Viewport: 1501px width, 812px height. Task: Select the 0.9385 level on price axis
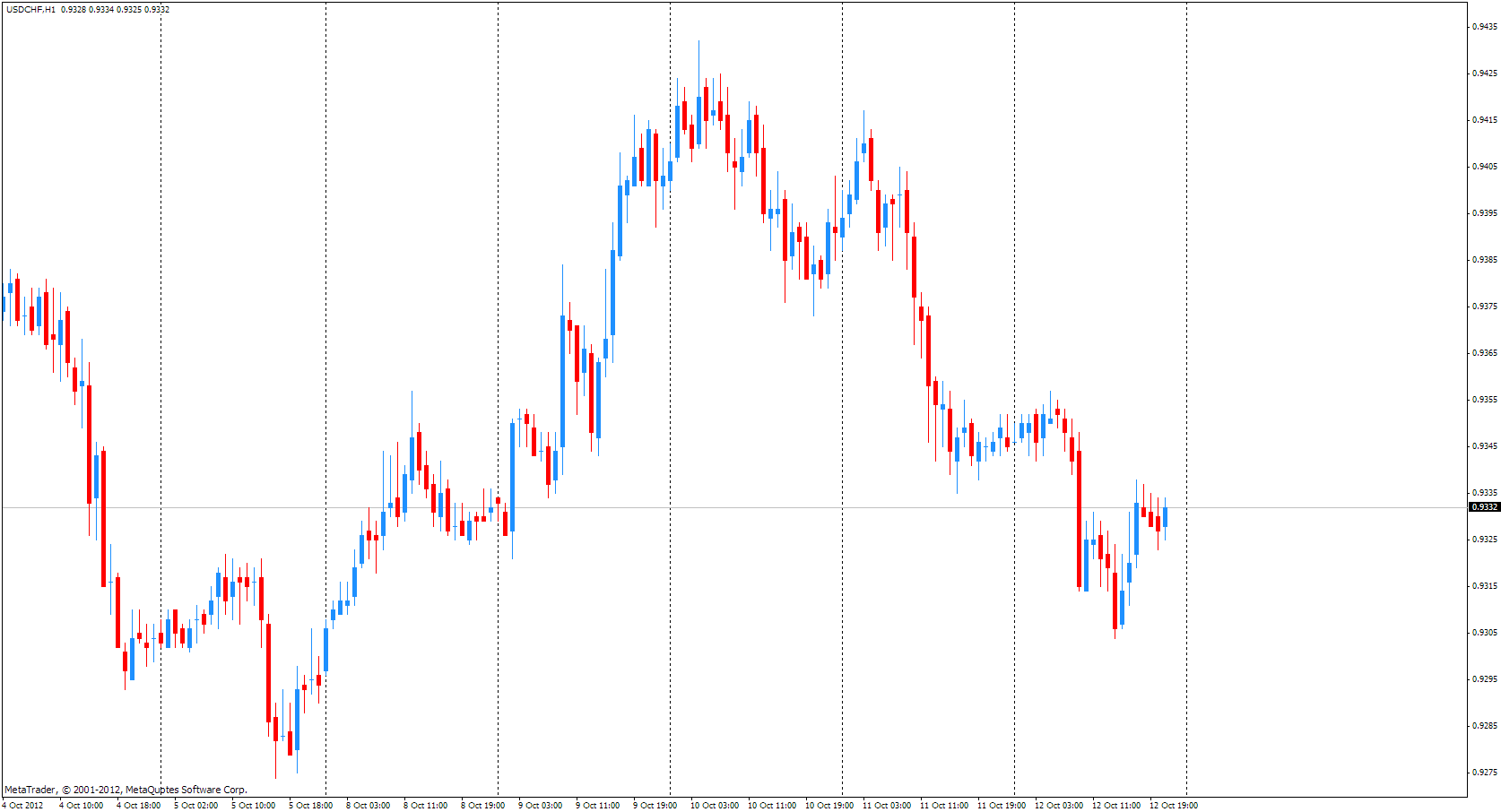point(1486,260)
